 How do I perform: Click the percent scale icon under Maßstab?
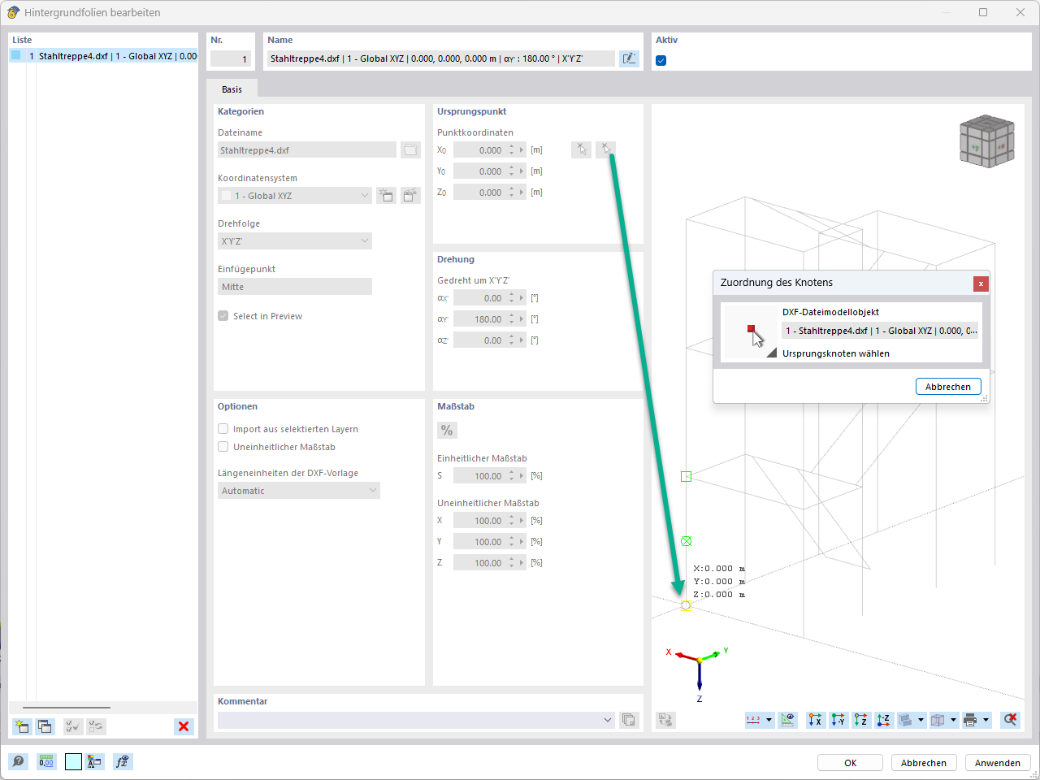tap(447, 430)
